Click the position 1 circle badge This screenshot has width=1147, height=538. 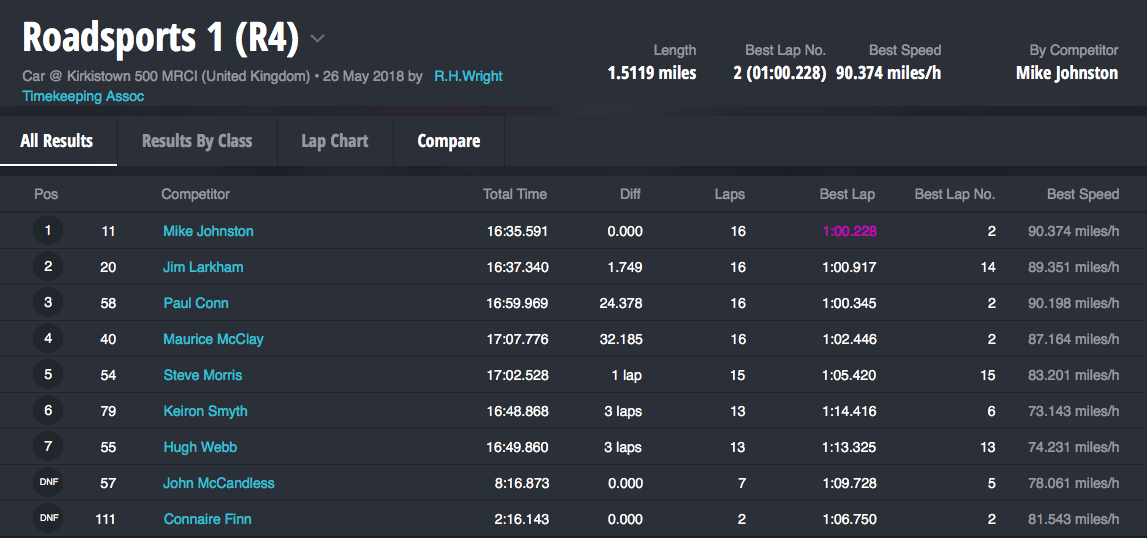click(47, 231)
